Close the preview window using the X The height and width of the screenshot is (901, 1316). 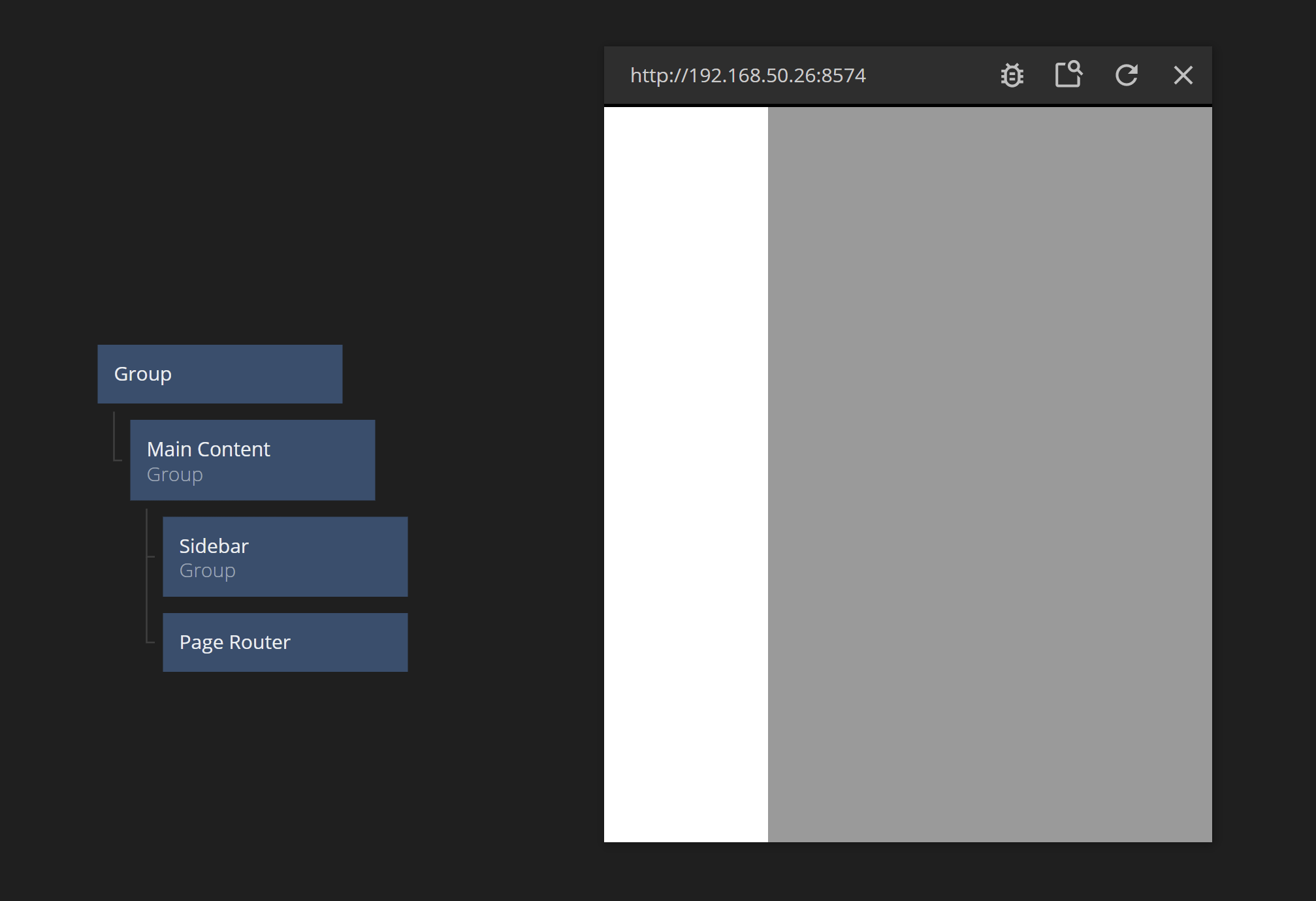(x=1183, y=75)
